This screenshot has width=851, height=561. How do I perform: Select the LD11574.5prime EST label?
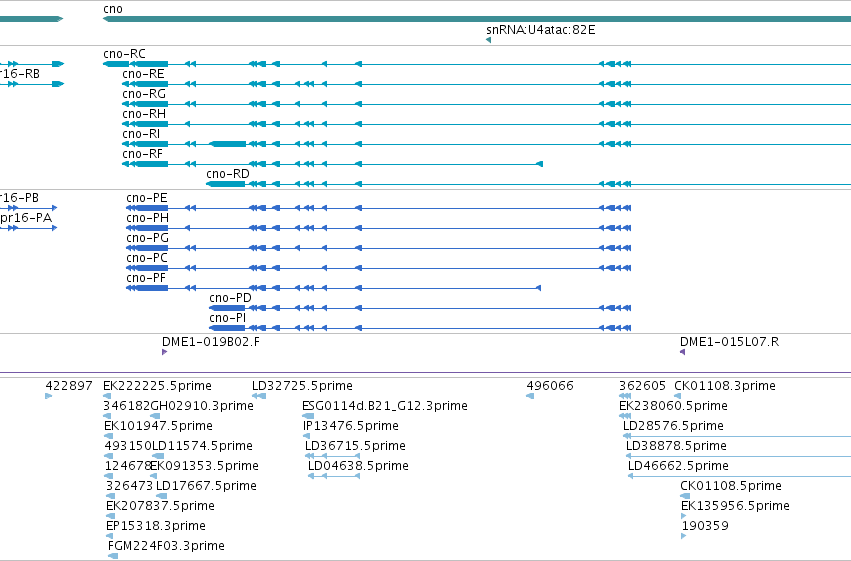point(202,446)
